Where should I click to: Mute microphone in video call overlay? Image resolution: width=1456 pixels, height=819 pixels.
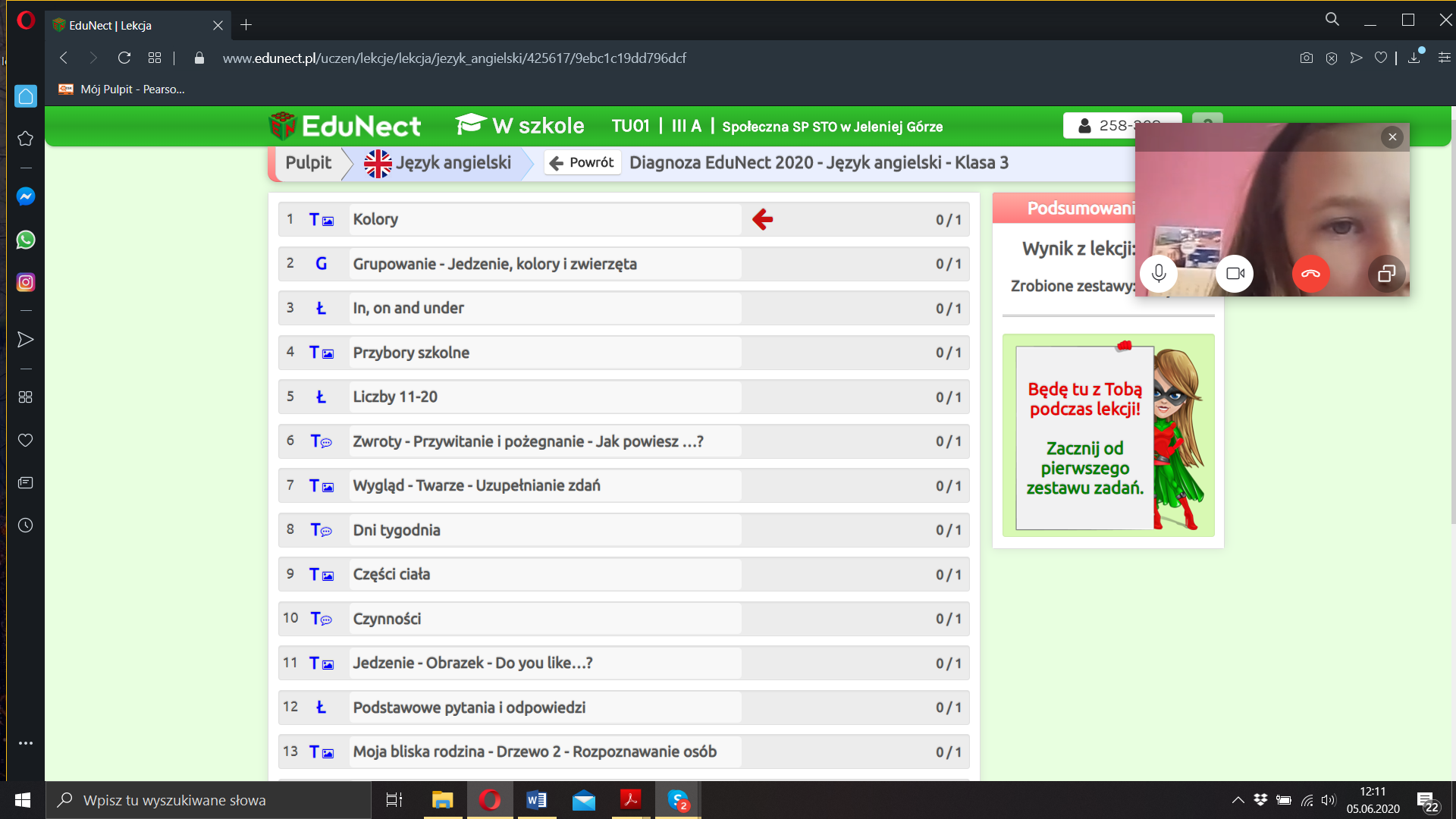coord(1159,274)
